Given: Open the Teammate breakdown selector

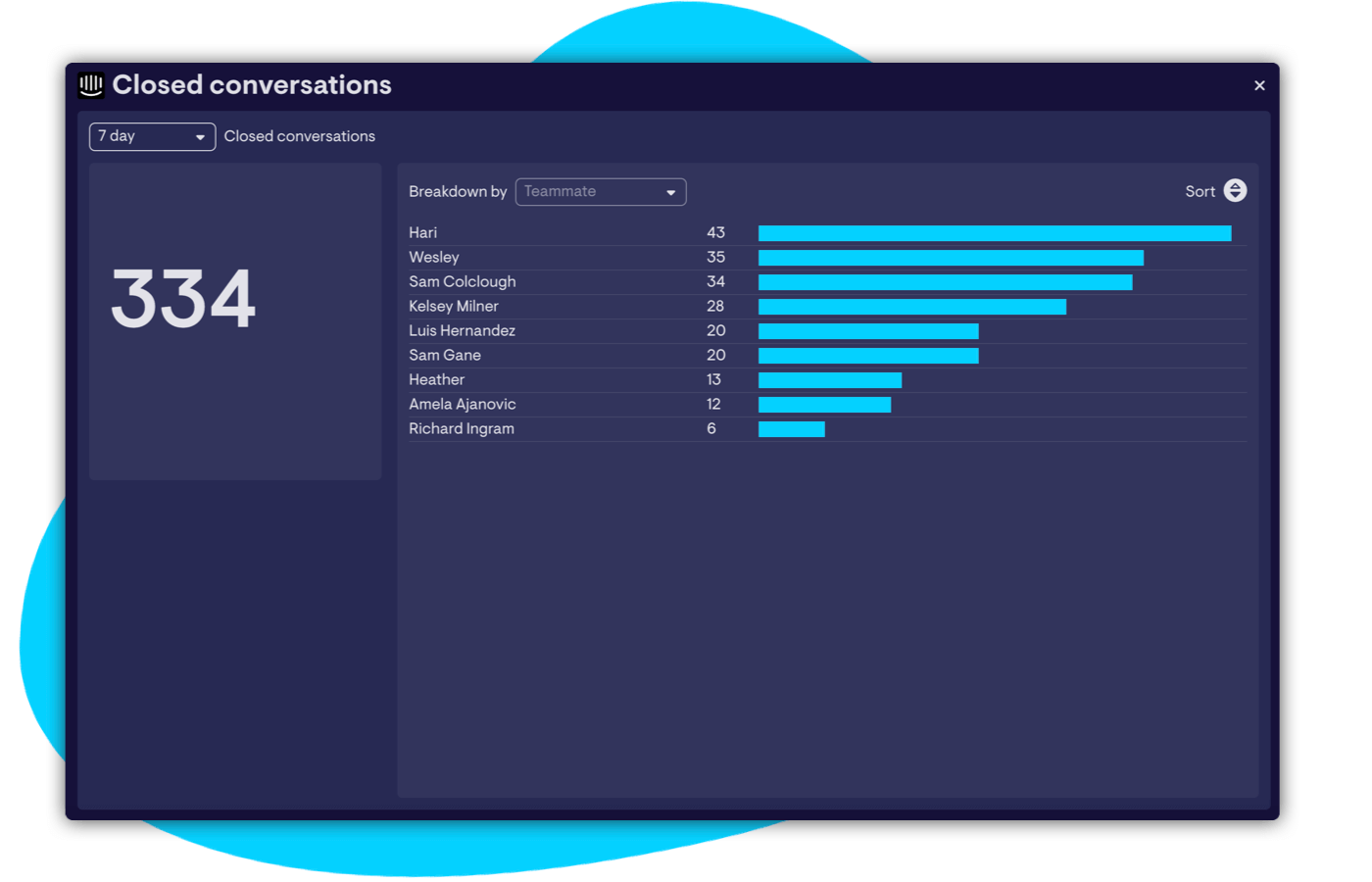Looking at the screenshot, I should pyautogui.click(x=601, y=191).
